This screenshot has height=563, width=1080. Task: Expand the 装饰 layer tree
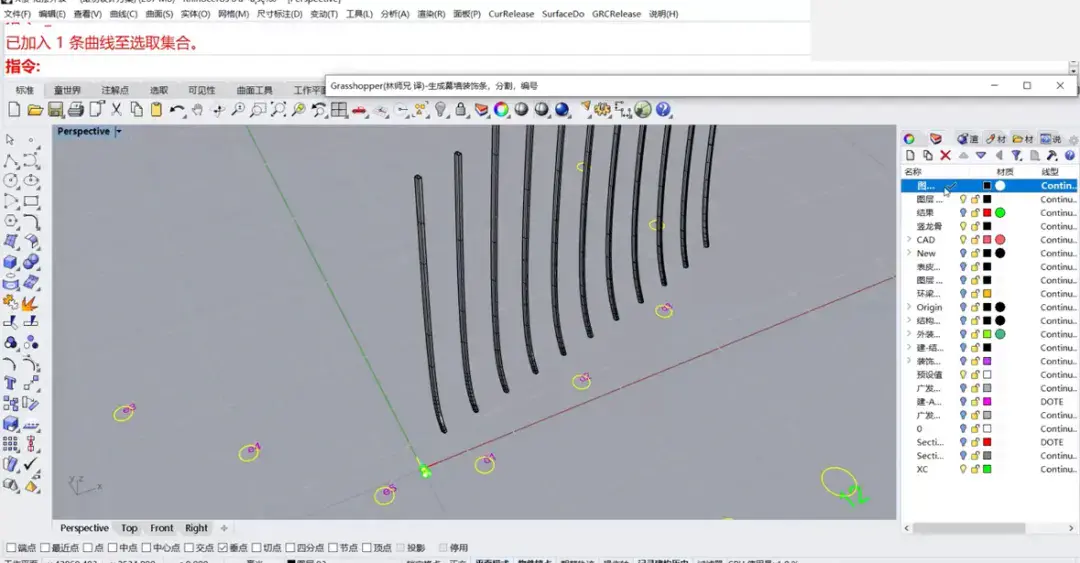tap(909, 361)
